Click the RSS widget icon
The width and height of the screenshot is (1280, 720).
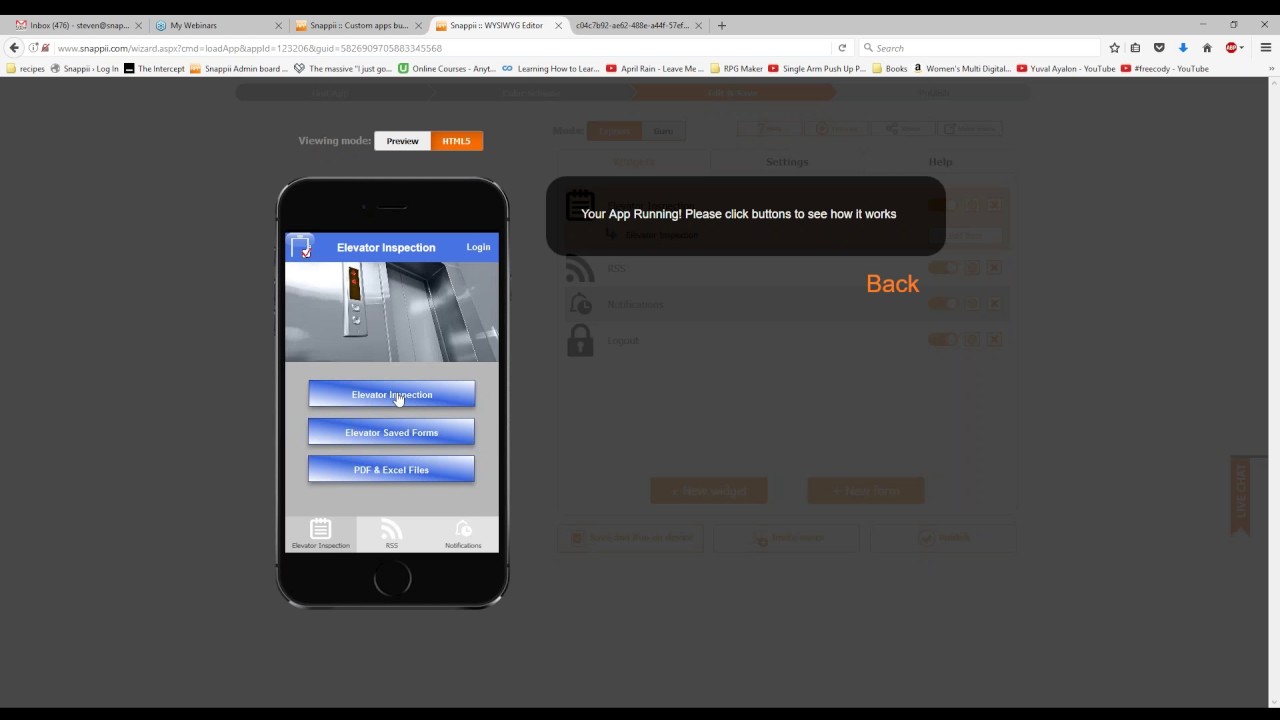point(580,268)
